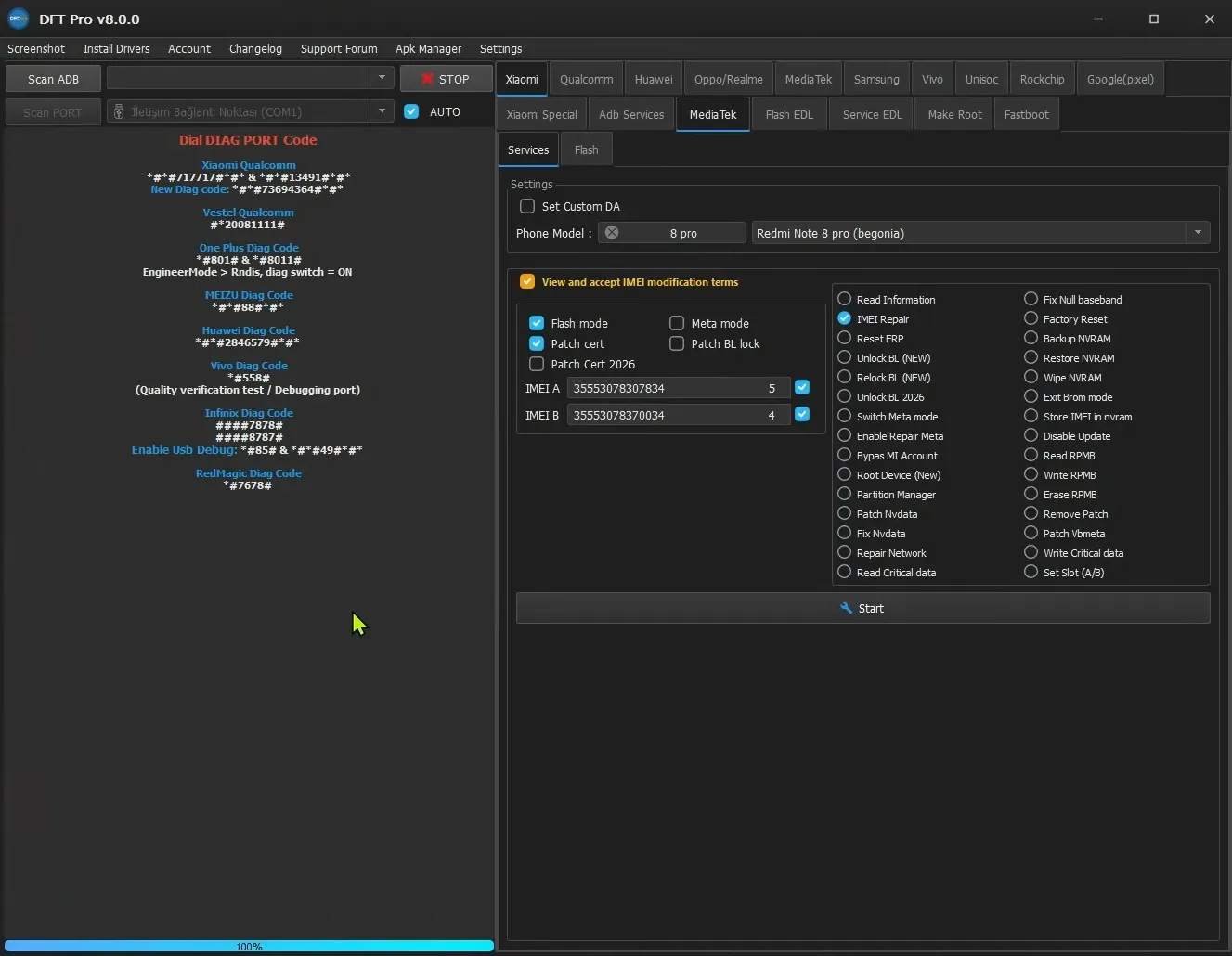Select the Bypas MI Account option

point(845,455)
